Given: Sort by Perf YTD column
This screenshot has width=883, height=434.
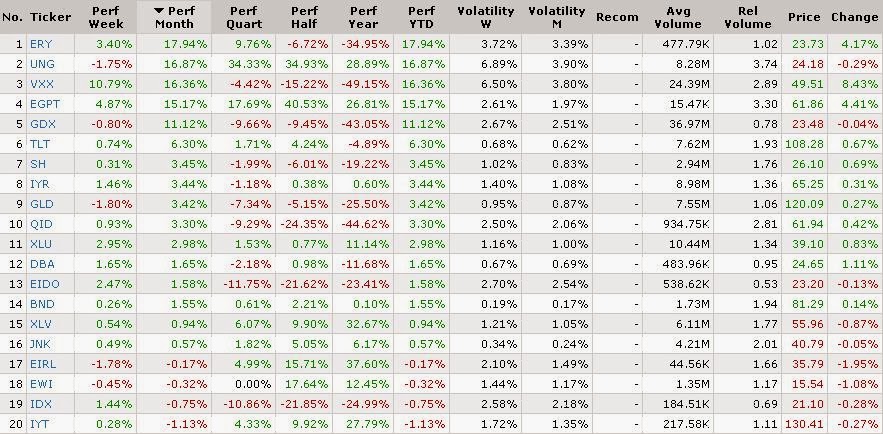Looking at the screenshot, I should pos(421,17).
